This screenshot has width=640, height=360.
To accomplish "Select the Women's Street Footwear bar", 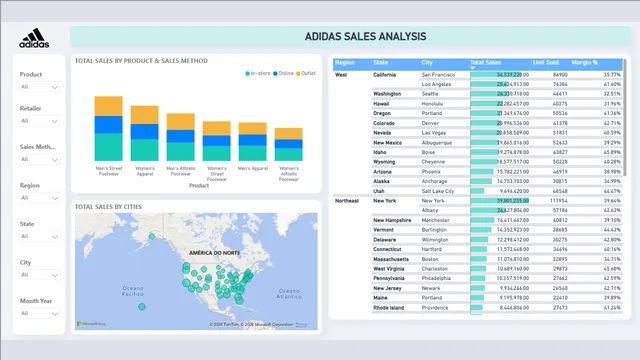I will 217,141.
